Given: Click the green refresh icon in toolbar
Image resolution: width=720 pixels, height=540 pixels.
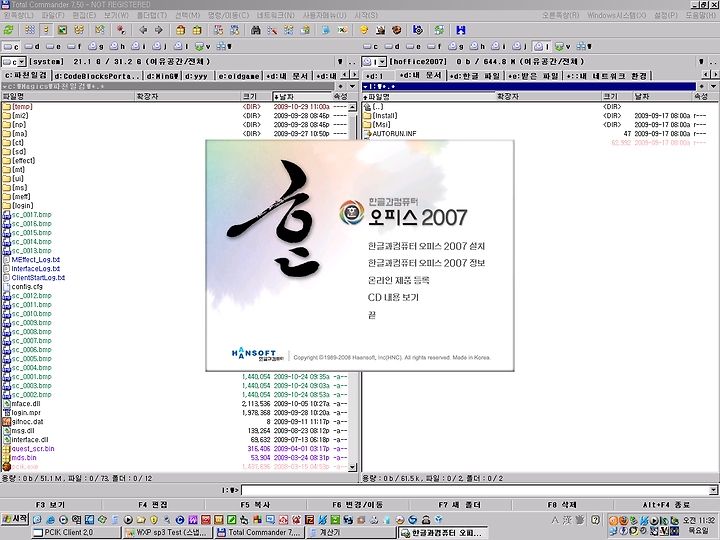Looking at the screenshot, I should tap(8, 30).
